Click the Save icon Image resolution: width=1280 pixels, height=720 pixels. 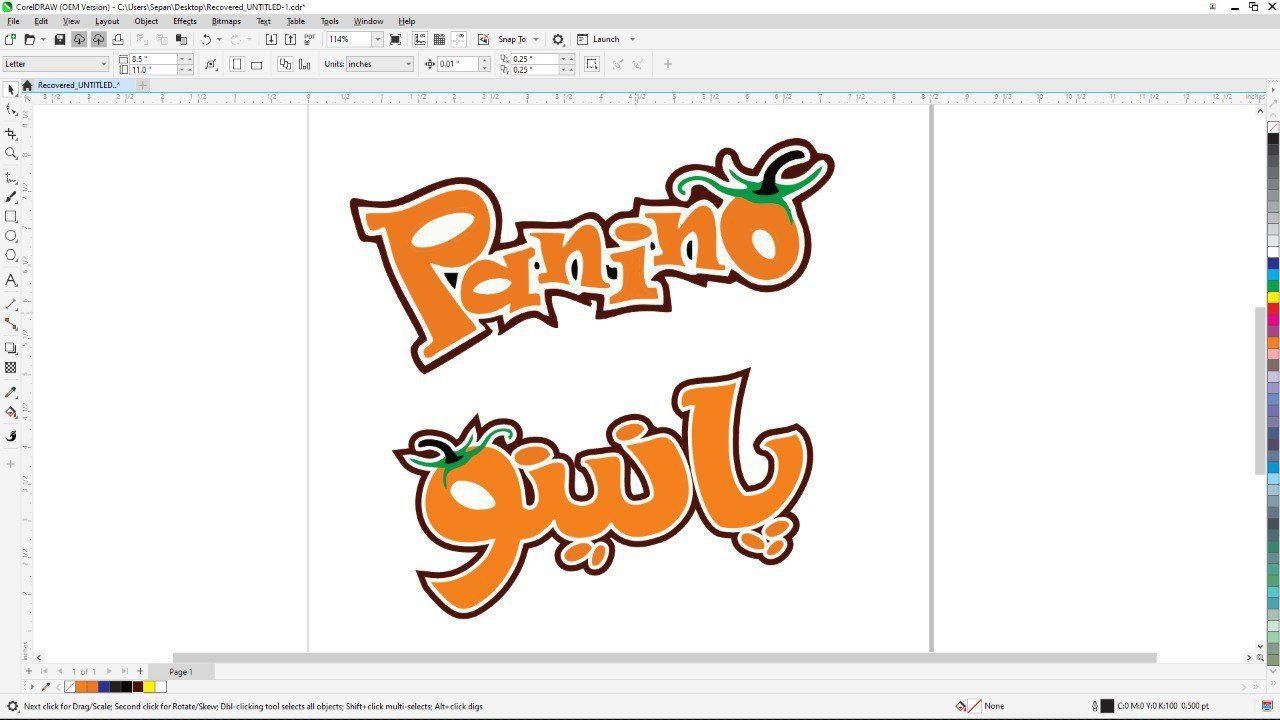point(60,39)
